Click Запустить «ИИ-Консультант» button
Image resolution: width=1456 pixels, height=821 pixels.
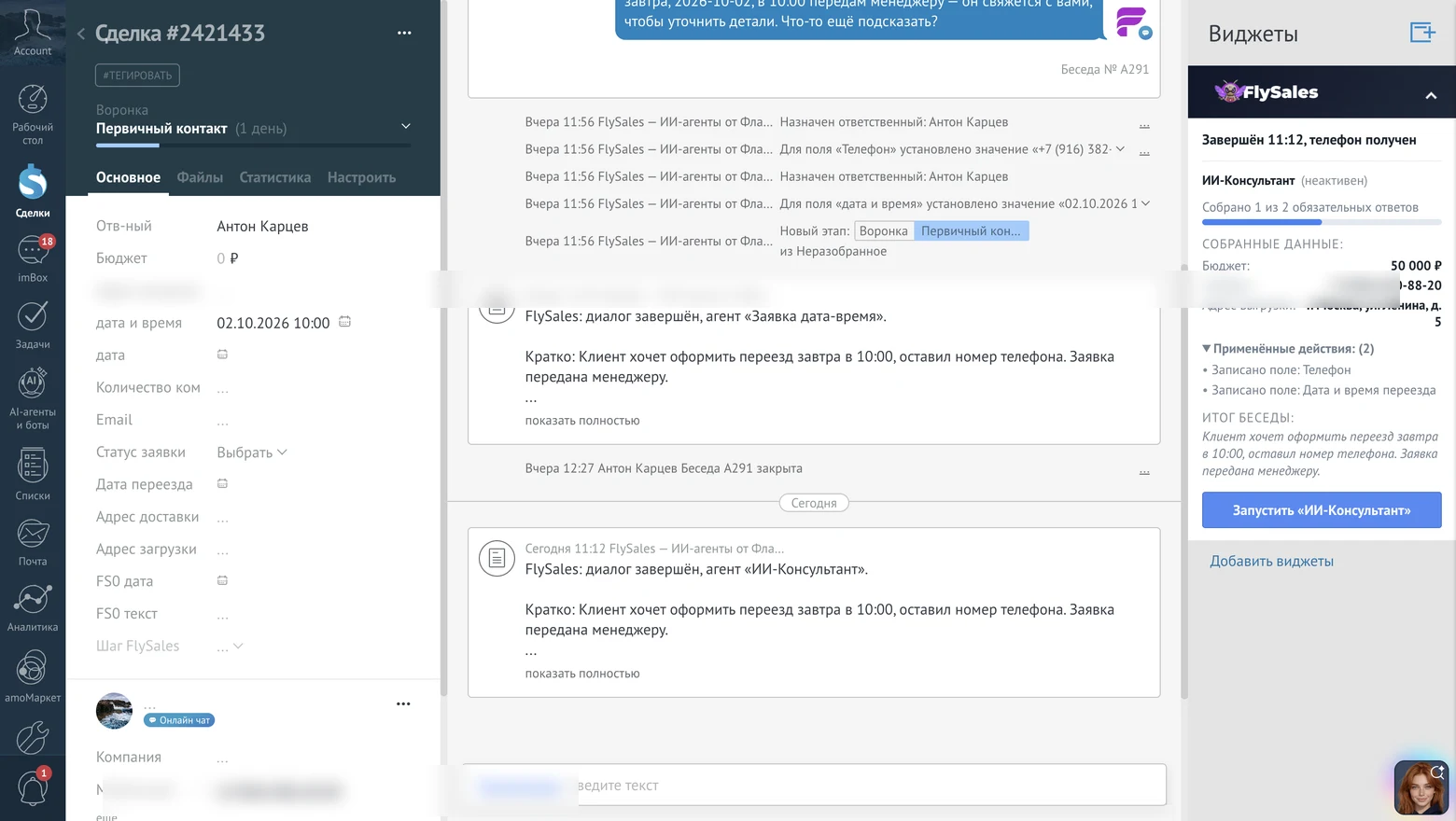(x=1322, y=510)
